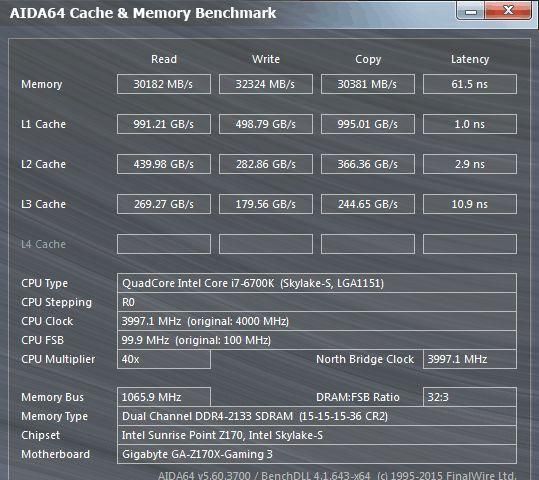Click the Memory Type DDR4-2133 field
This screenshot has width=539, height=480.
click(317, 416)
